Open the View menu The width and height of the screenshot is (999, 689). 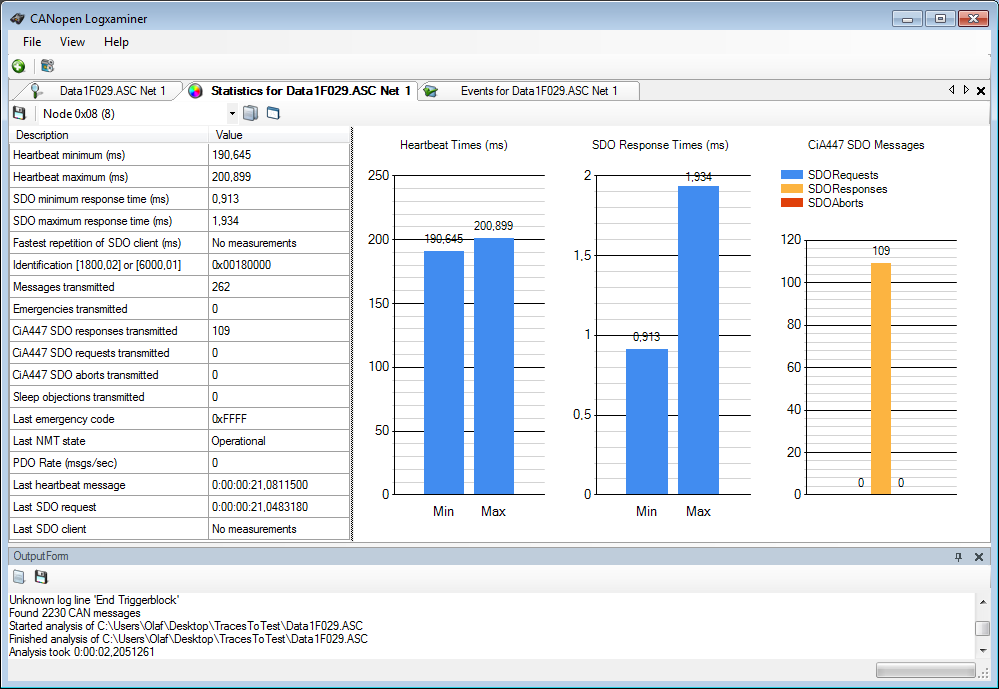point(72,42)
